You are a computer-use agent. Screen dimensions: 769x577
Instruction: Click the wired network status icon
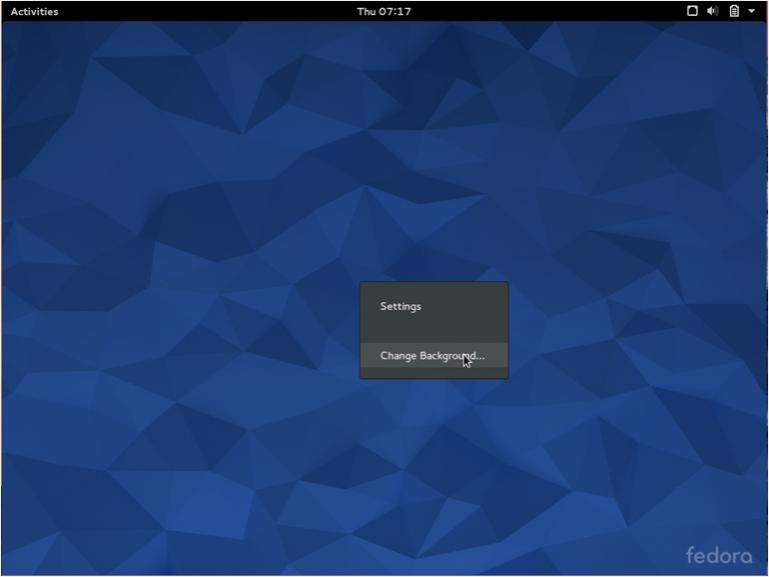pos(692,11)
